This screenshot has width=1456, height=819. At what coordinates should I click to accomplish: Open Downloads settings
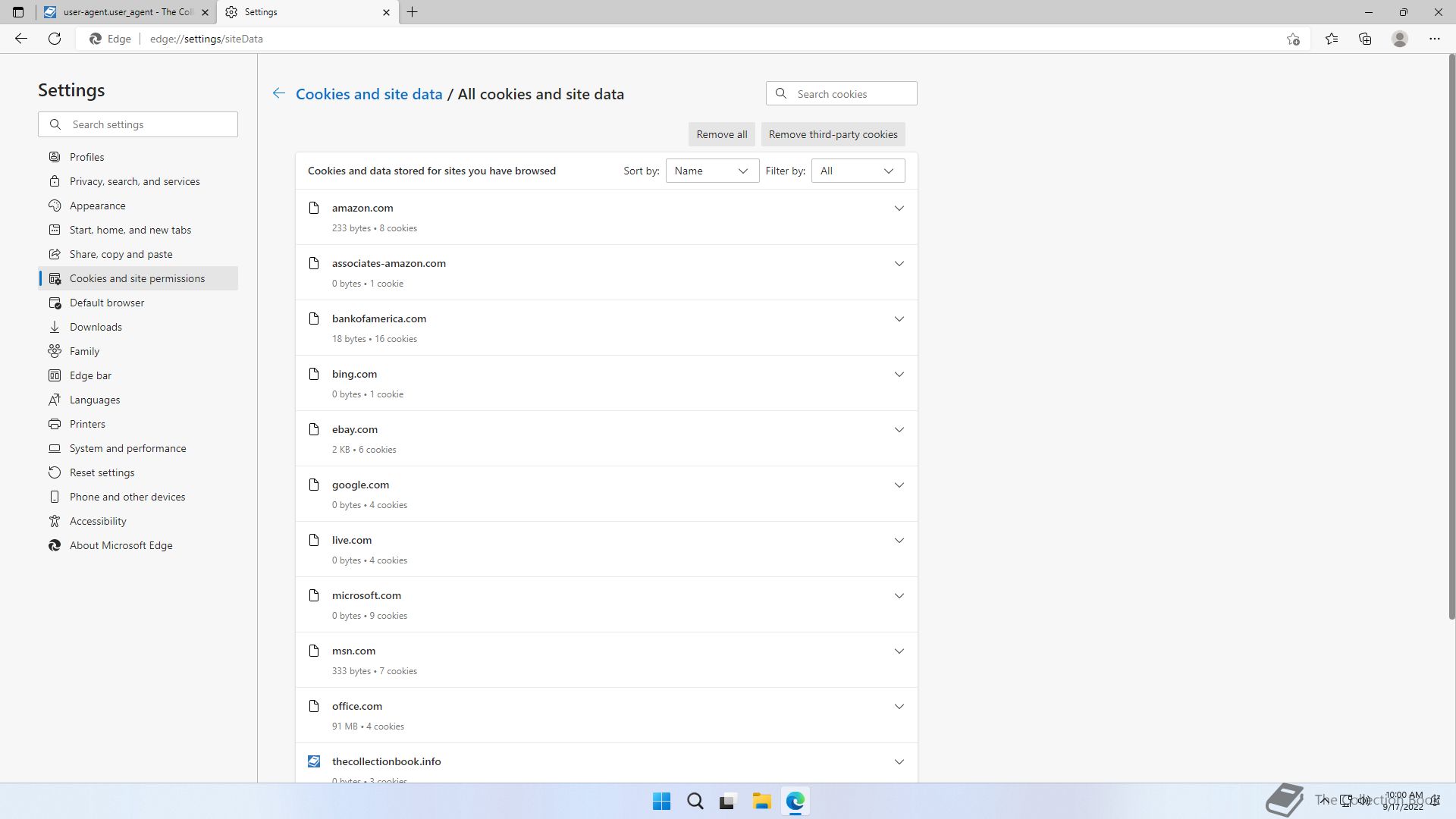click(x=138, y=327)
